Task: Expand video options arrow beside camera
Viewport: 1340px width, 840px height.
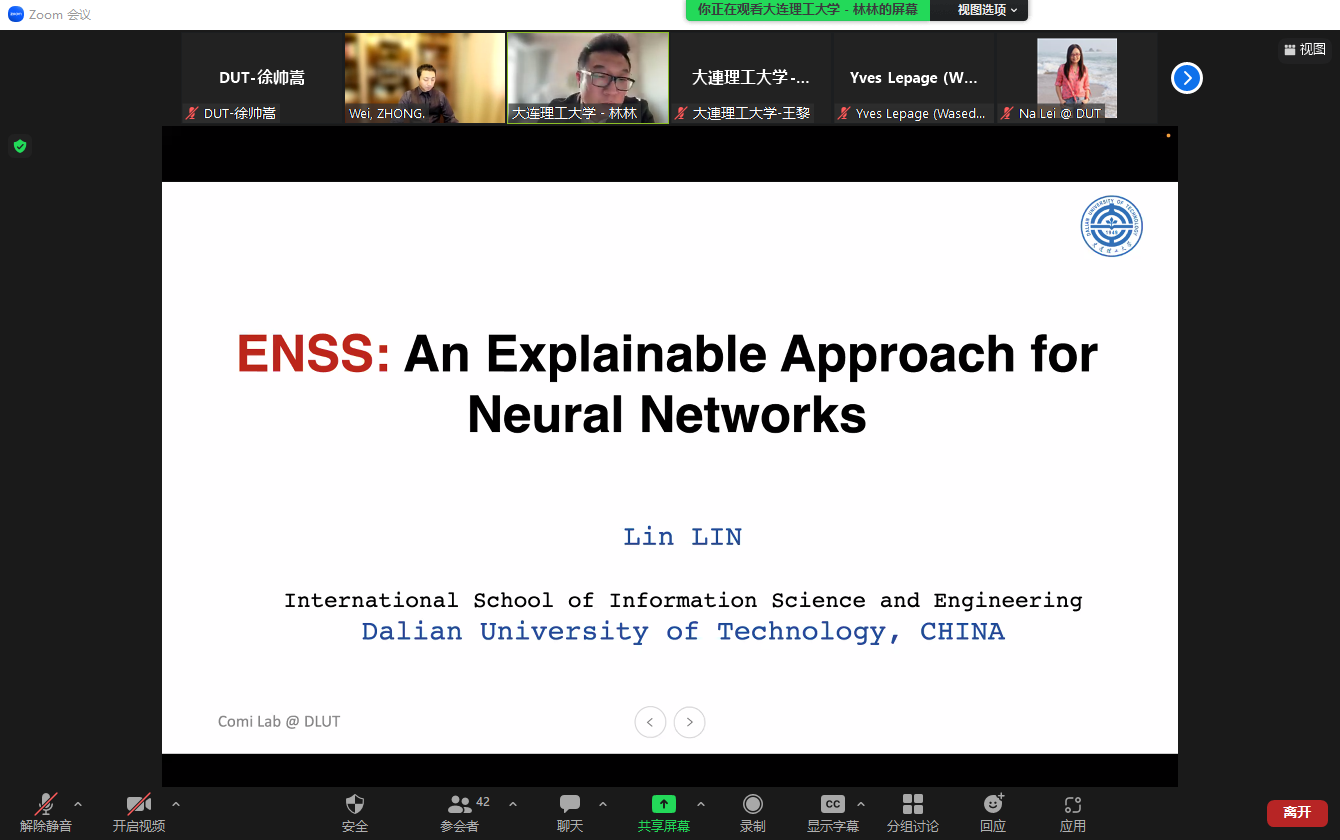Action: [x=176, y=804]
